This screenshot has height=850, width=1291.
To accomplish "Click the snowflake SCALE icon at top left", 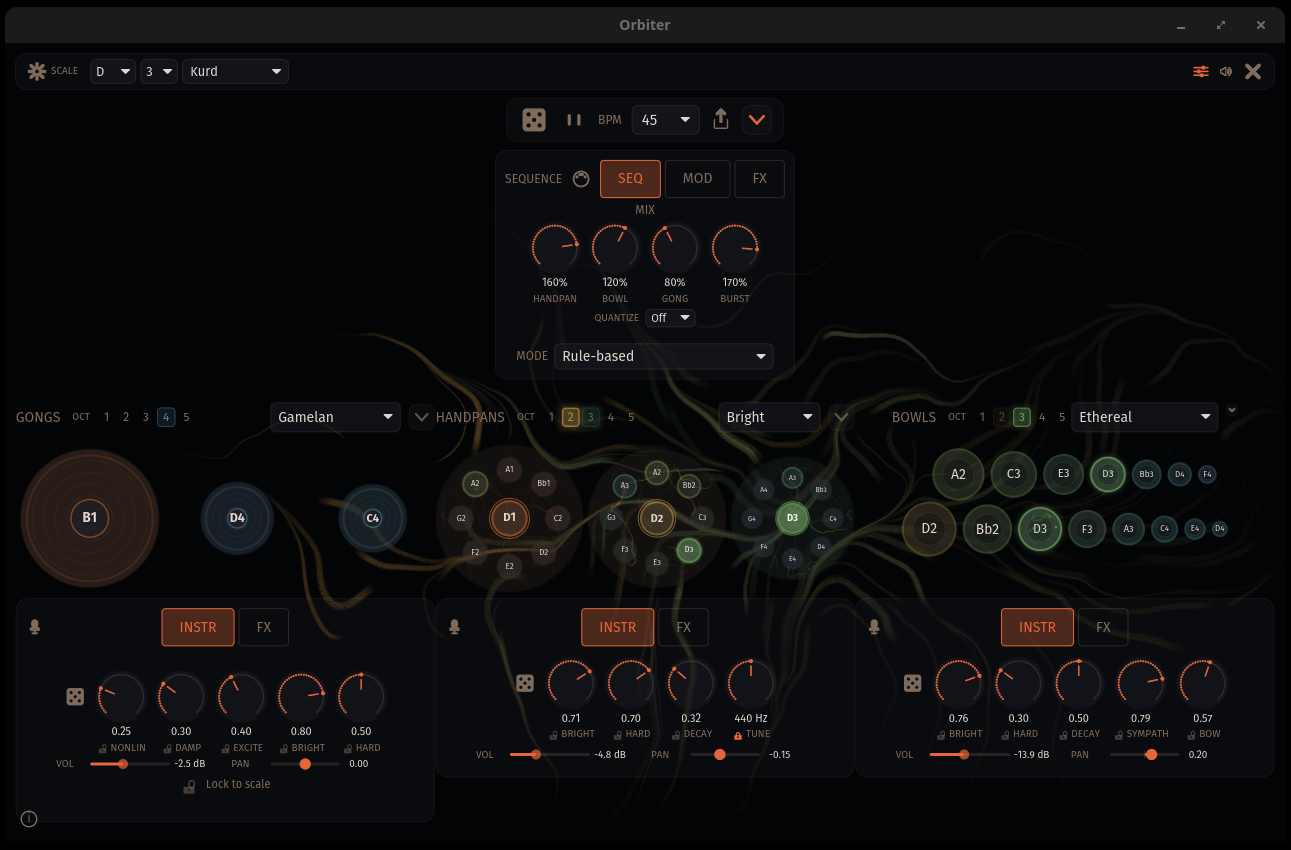I will point(37,71).
